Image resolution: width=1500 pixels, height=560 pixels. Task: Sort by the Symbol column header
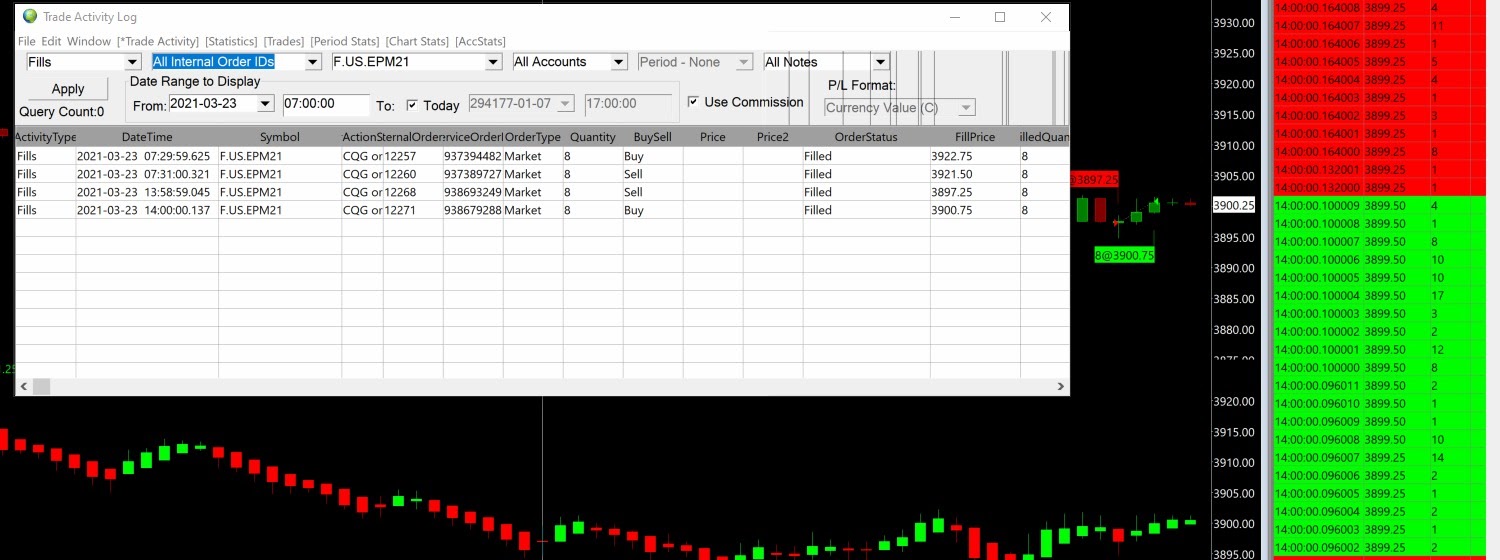coord(280,137)
